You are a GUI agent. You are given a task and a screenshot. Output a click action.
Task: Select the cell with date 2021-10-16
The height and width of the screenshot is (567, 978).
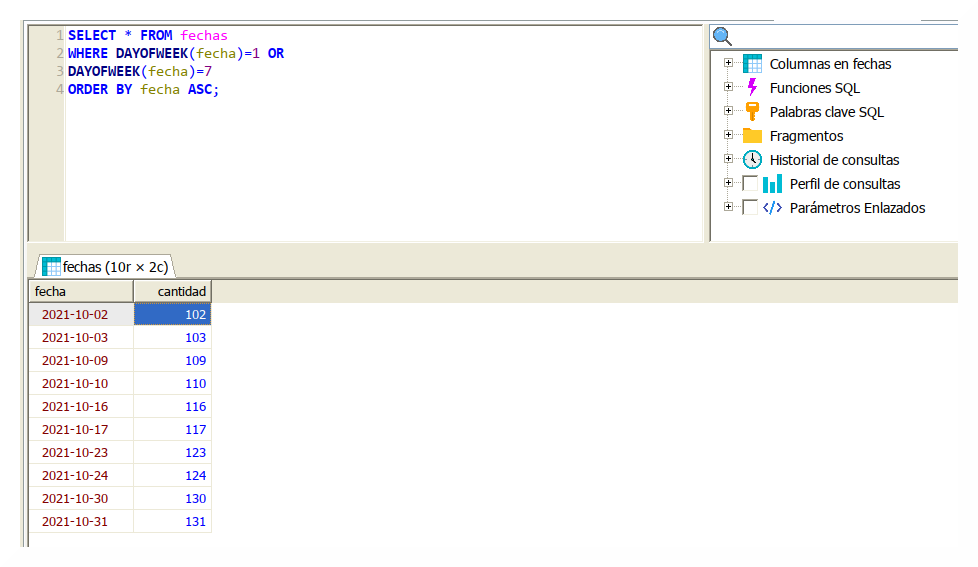80,407
